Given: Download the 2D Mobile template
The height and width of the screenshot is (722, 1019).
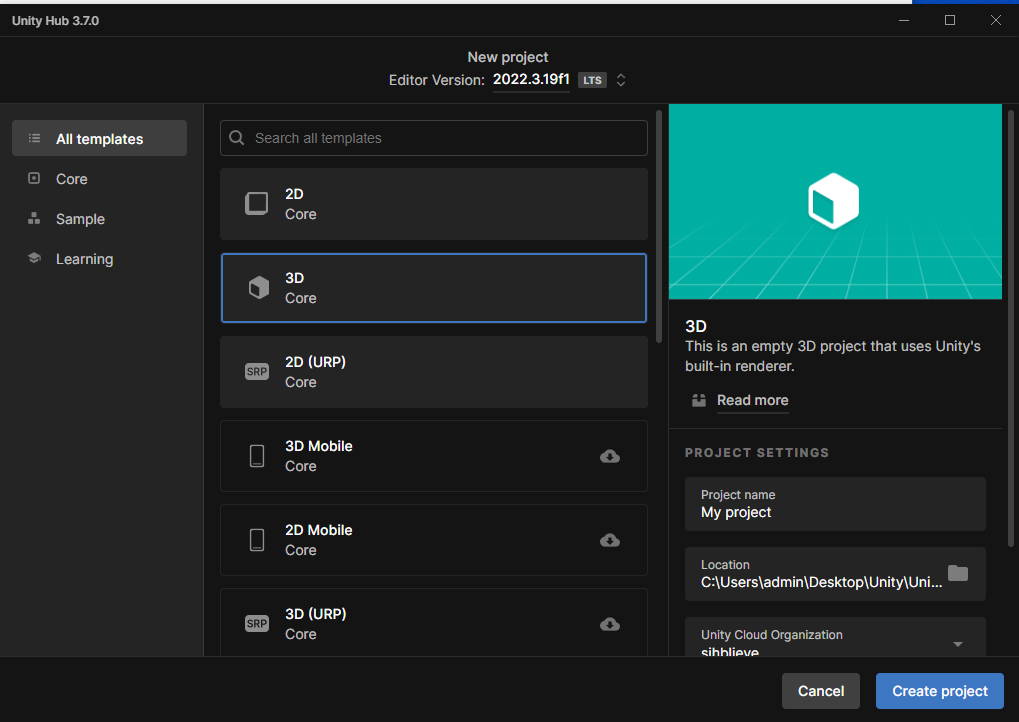Looking at the screenshot, I should click(x=610, y=540).
